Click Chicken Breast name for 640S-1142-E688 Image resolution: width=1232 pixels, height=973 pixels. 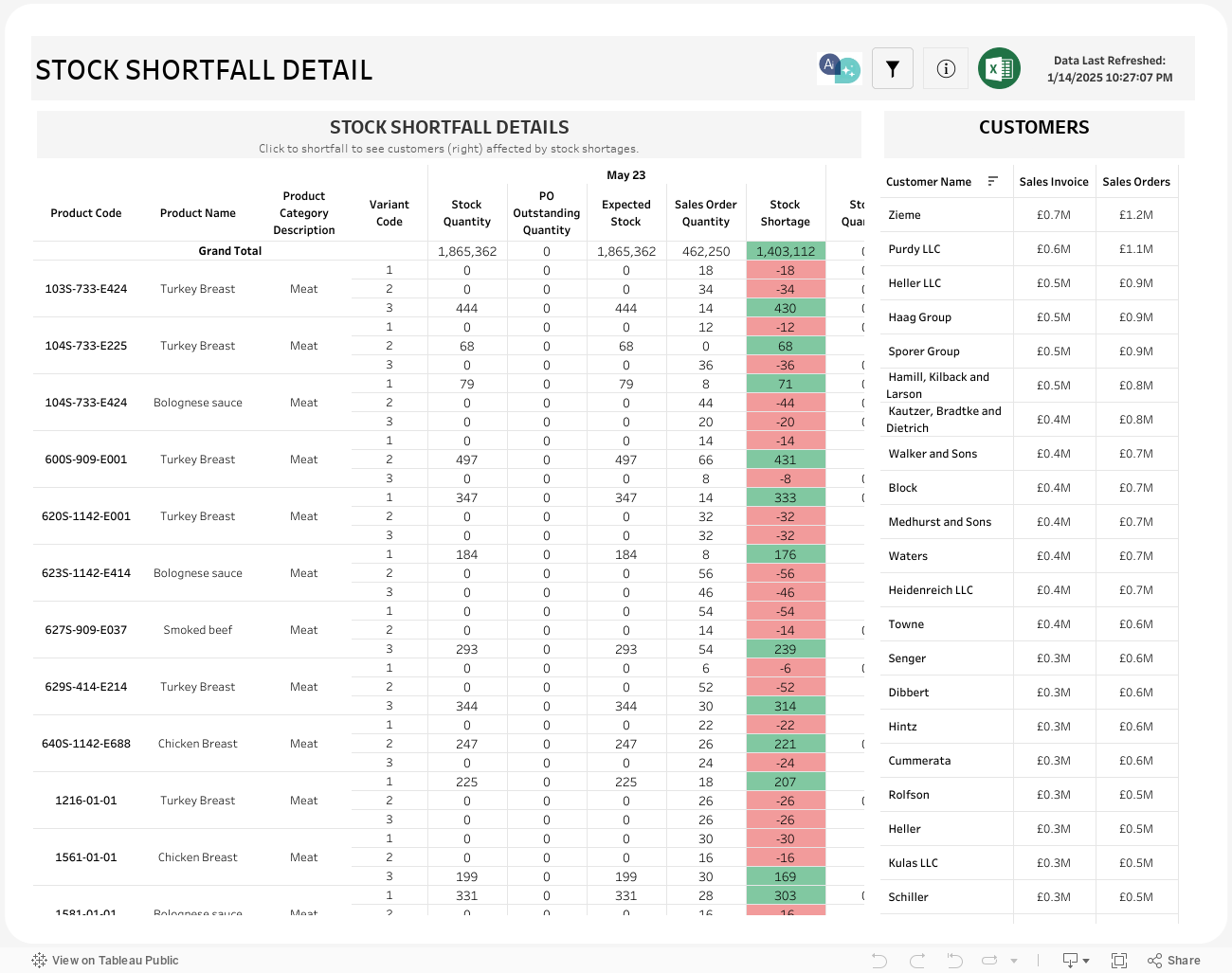click(x=198, y=744)
